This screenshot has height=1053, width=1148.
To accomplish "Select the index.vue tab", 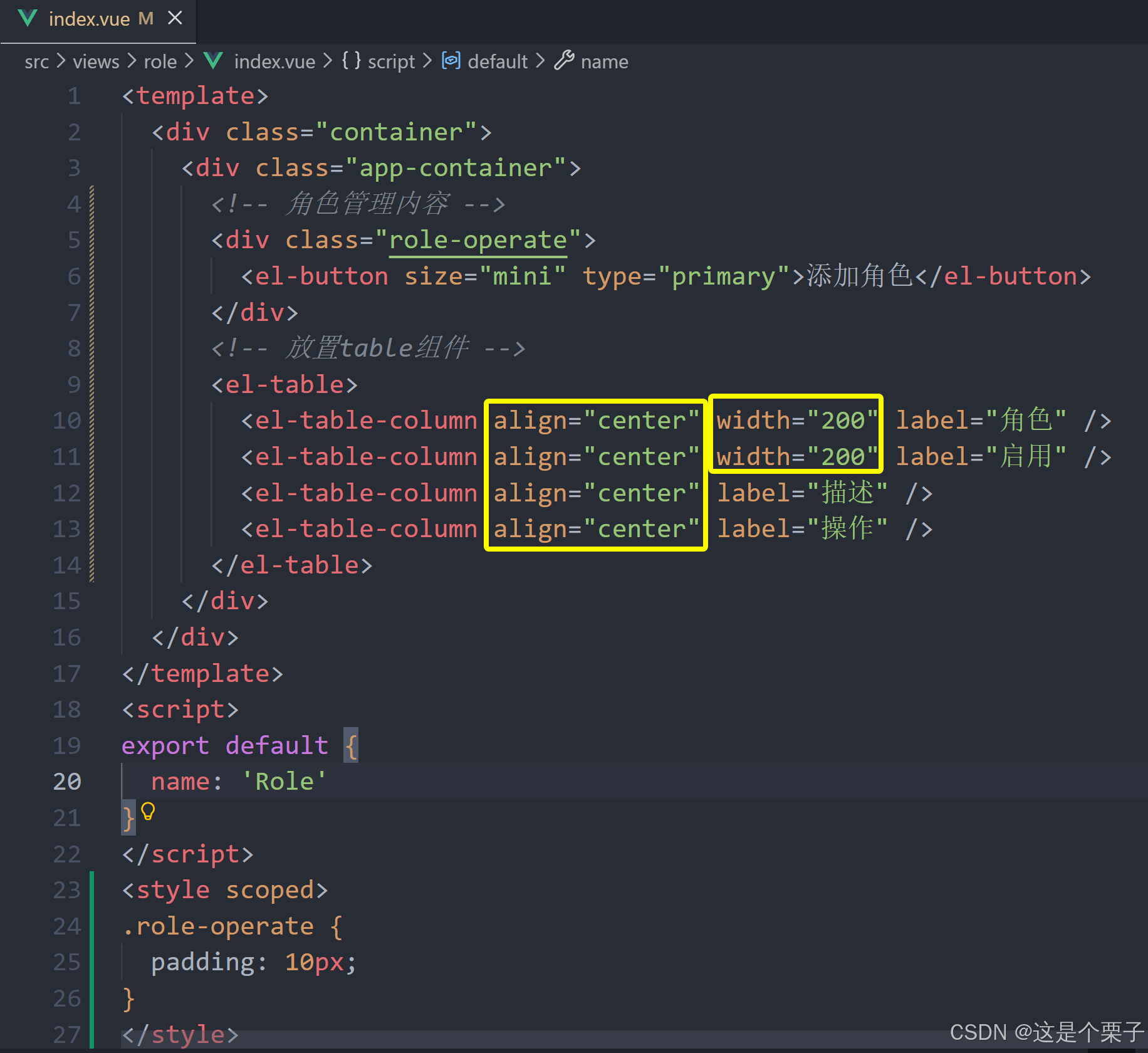I will [98, 21].
